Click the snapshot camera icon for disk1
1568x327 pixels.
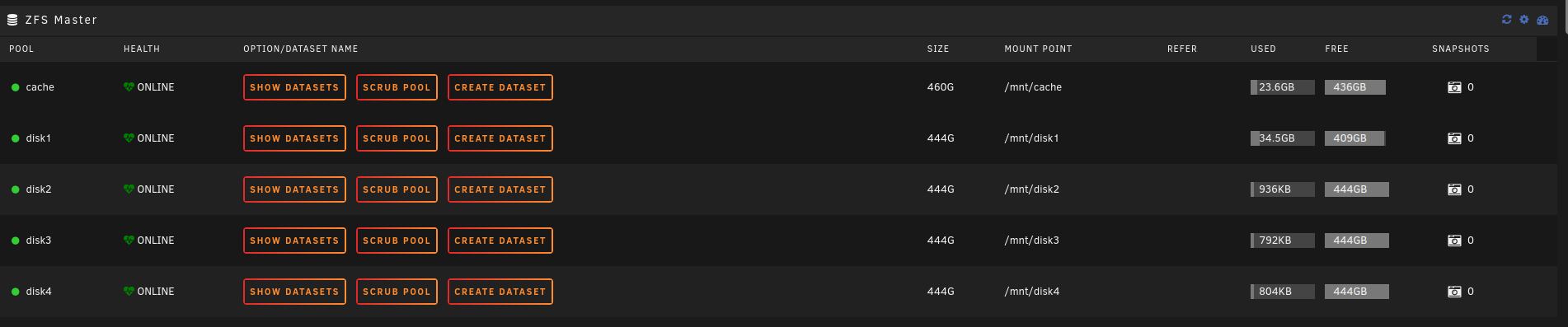pos(1454,138)
